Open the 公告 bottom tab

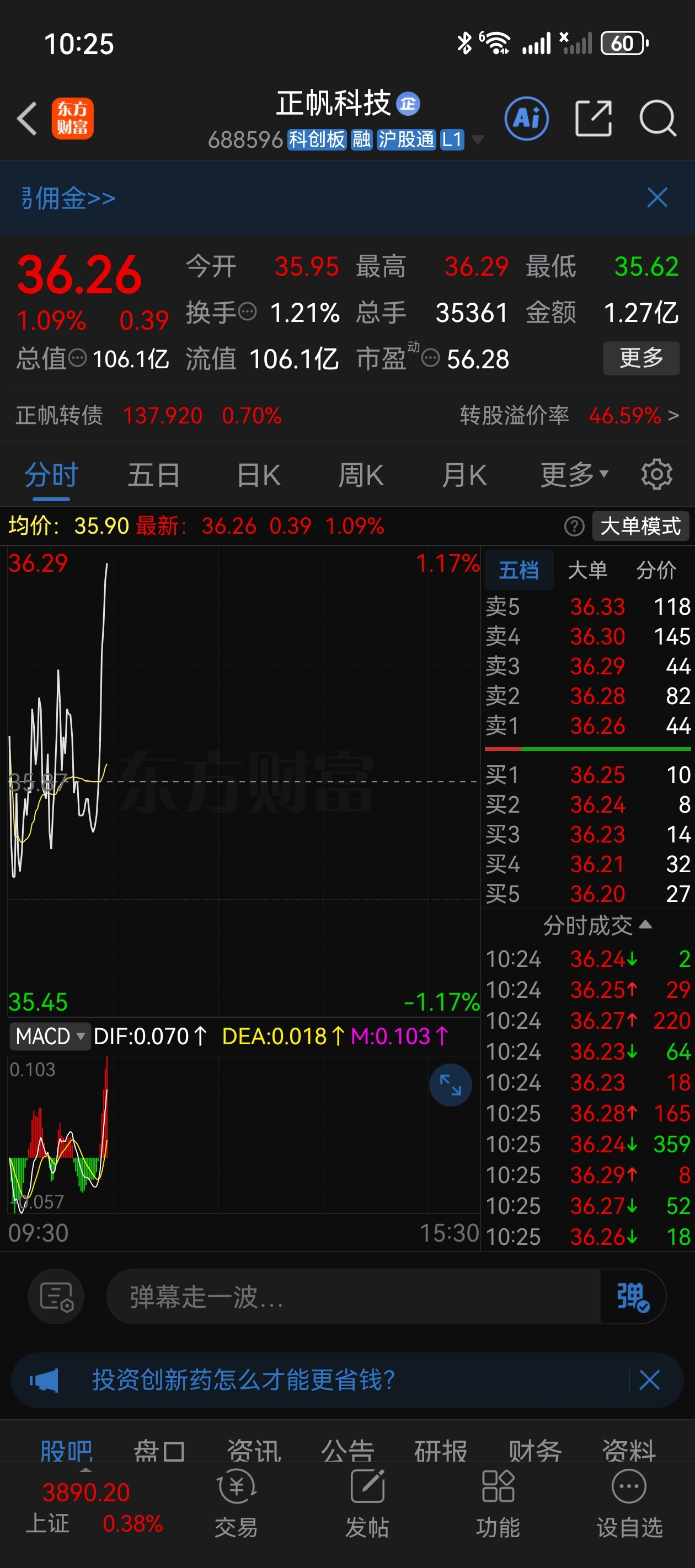tap(347, 1450)
